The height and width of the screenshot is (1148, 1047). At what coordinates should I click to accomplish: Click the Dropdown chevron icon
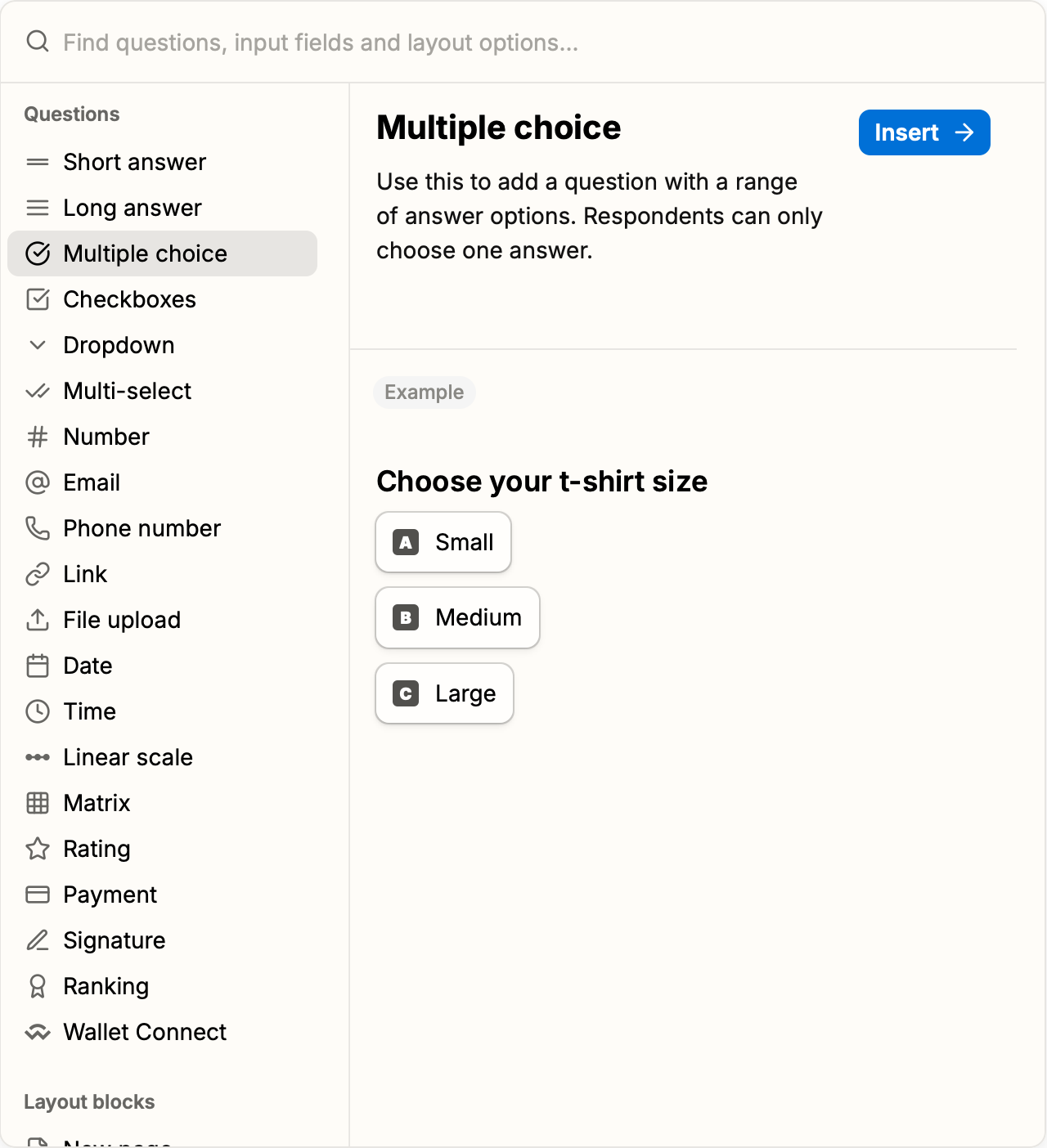coord(38,345)
